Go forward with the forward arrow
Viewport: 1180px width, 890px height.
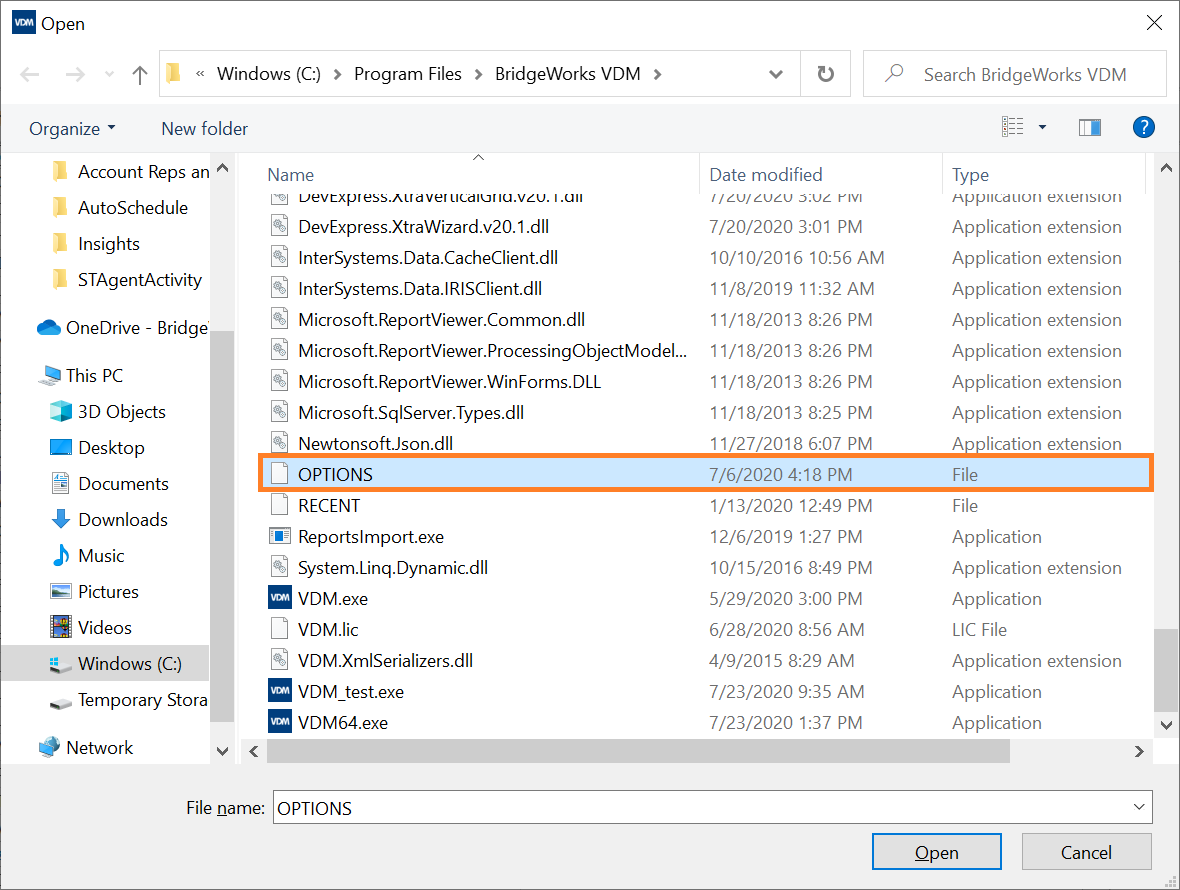[x=75, y=74]
